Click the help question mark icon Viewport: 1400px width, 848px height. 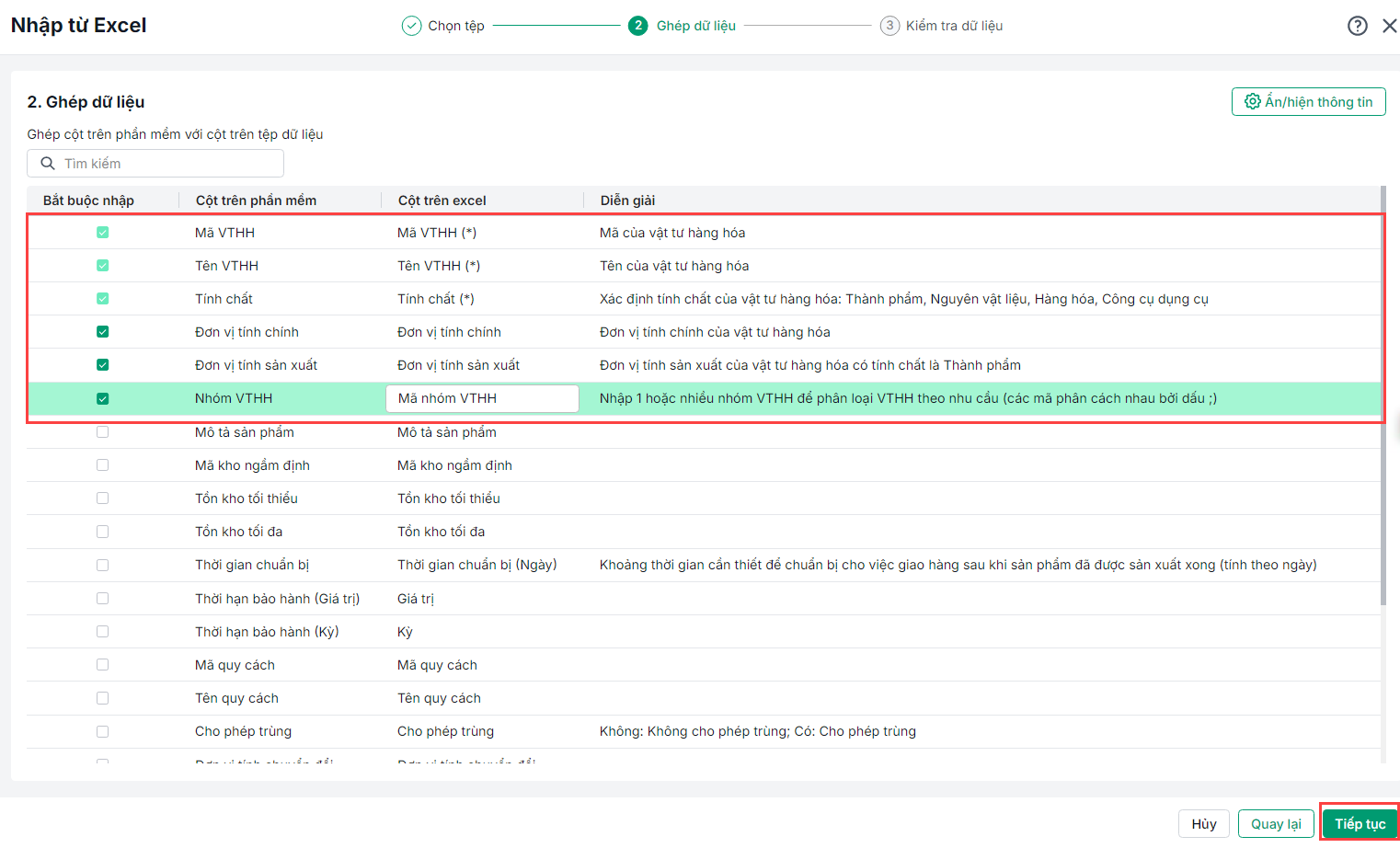coord(1357,26)
